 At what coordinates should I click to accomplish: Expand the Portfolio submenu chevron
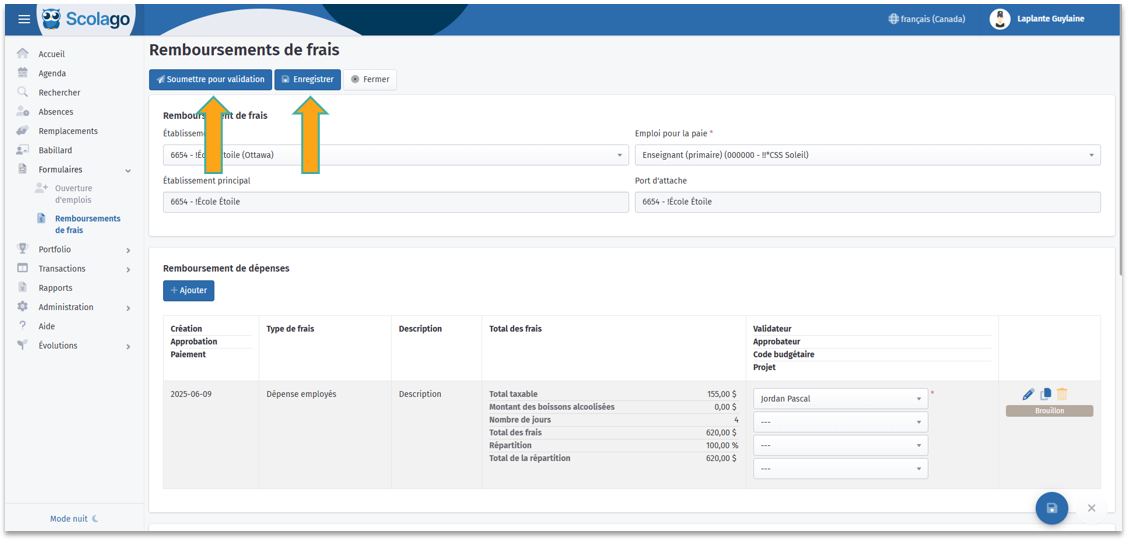click(128, 250)
